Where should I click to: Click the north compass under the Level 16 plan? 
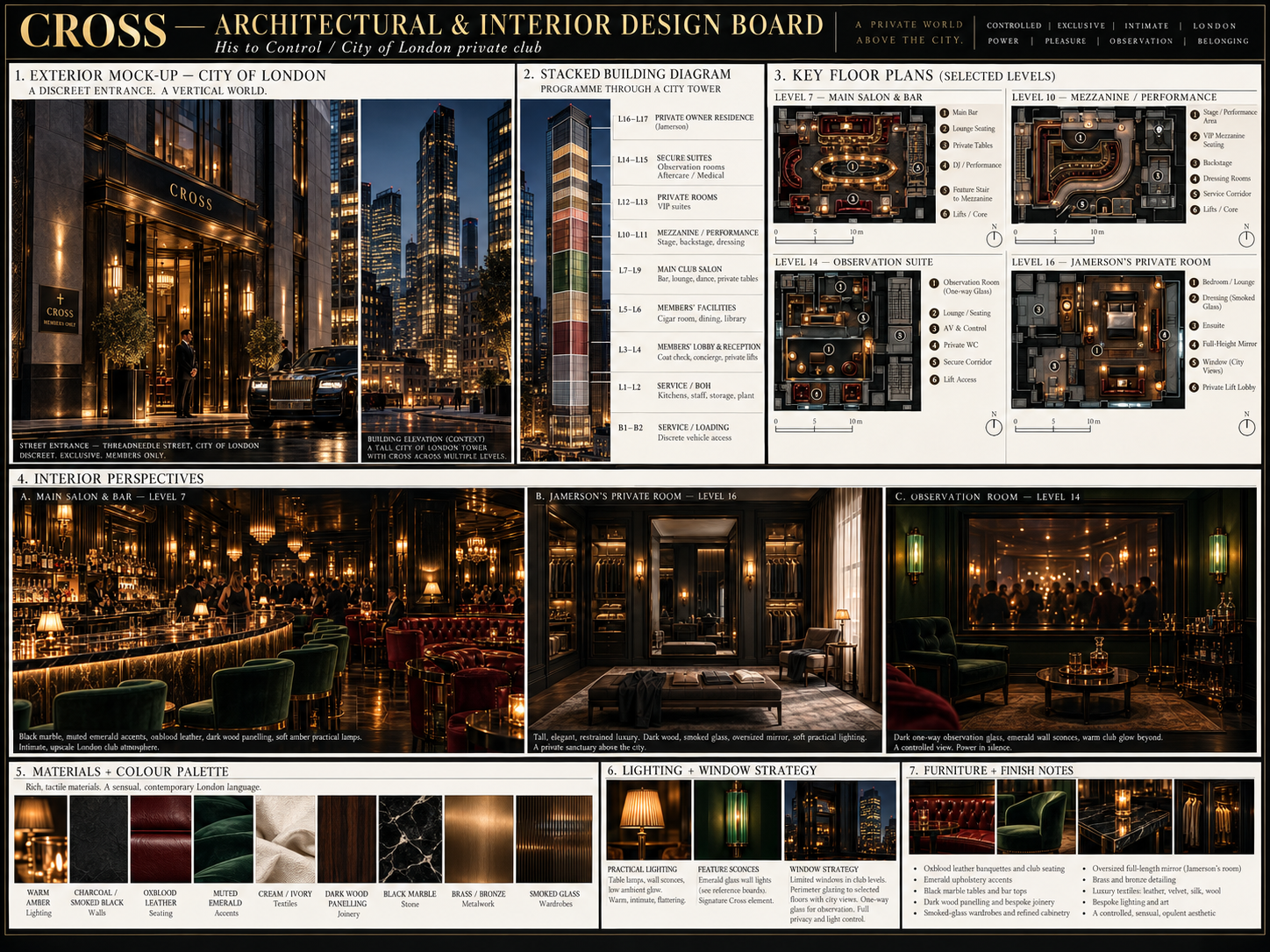click(x=1246, y=425)
